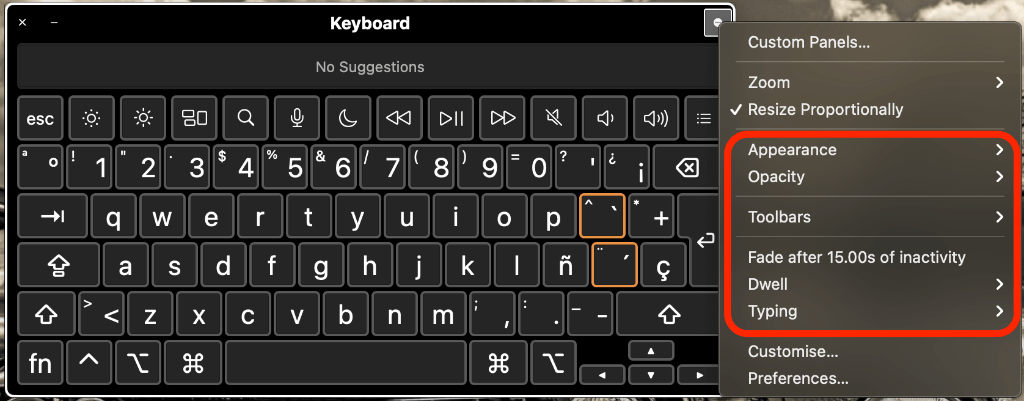Click the Mission Control key
Screen dimensions: 1024x401
pos(194,119)
